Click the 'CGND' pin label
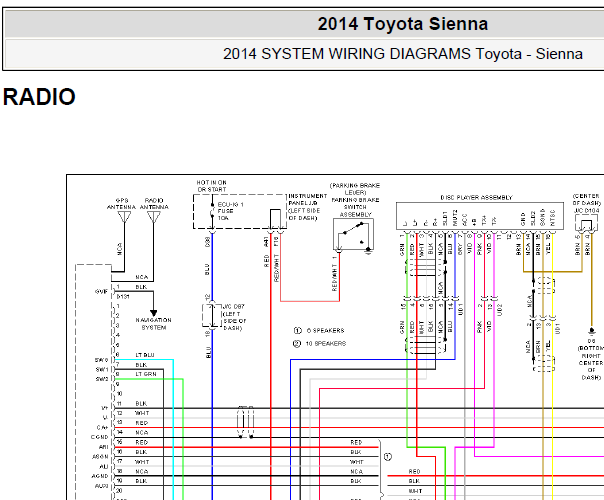 99,437
